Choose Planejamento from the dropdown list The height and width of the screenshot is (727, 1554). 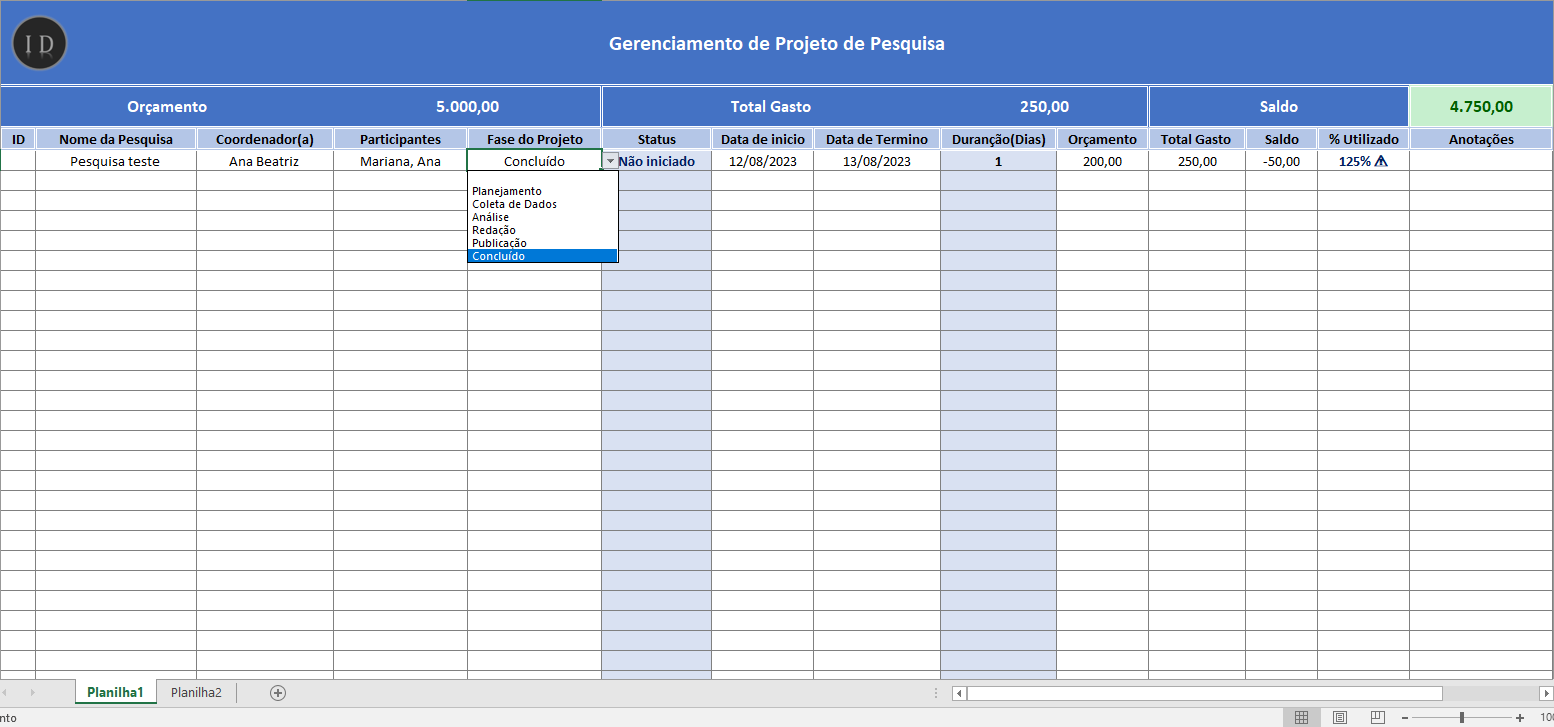click(x=542, y=191)
